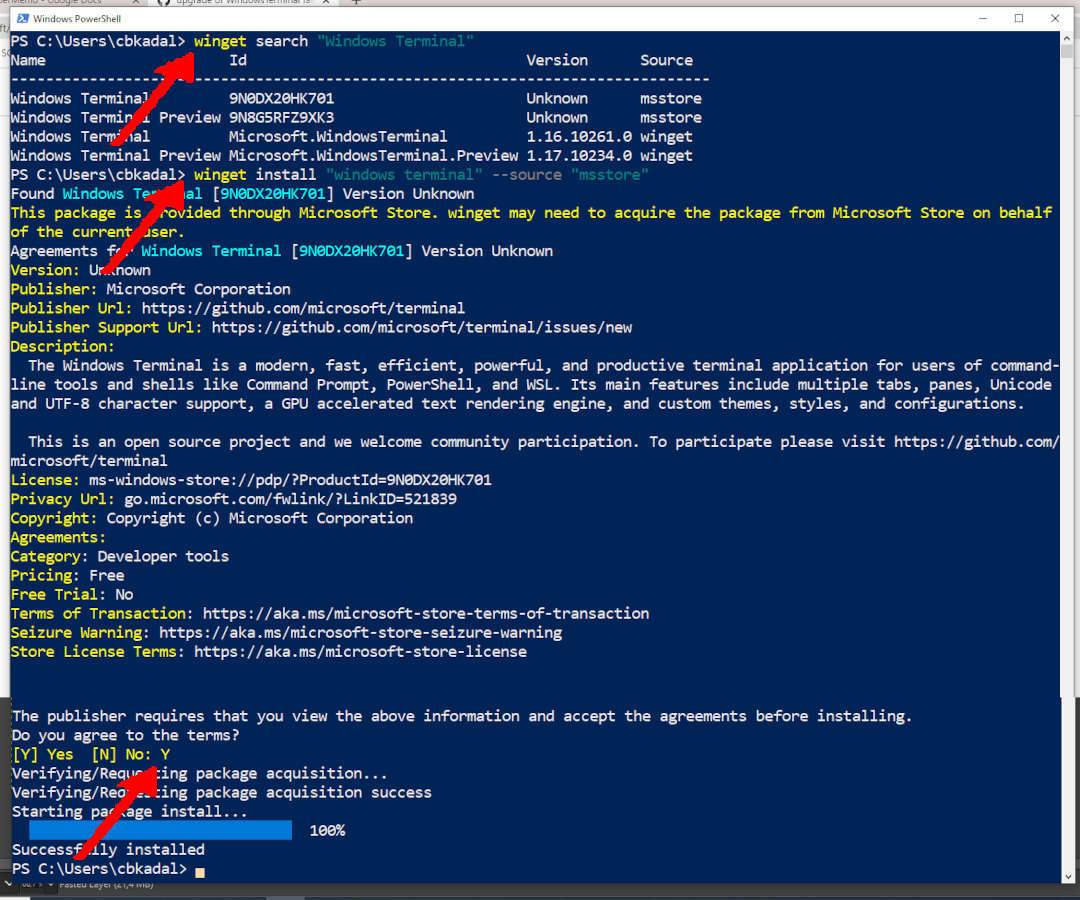Click the maximize icon of the PowerShell window
1080x900 pixels.
(1019, 18)
